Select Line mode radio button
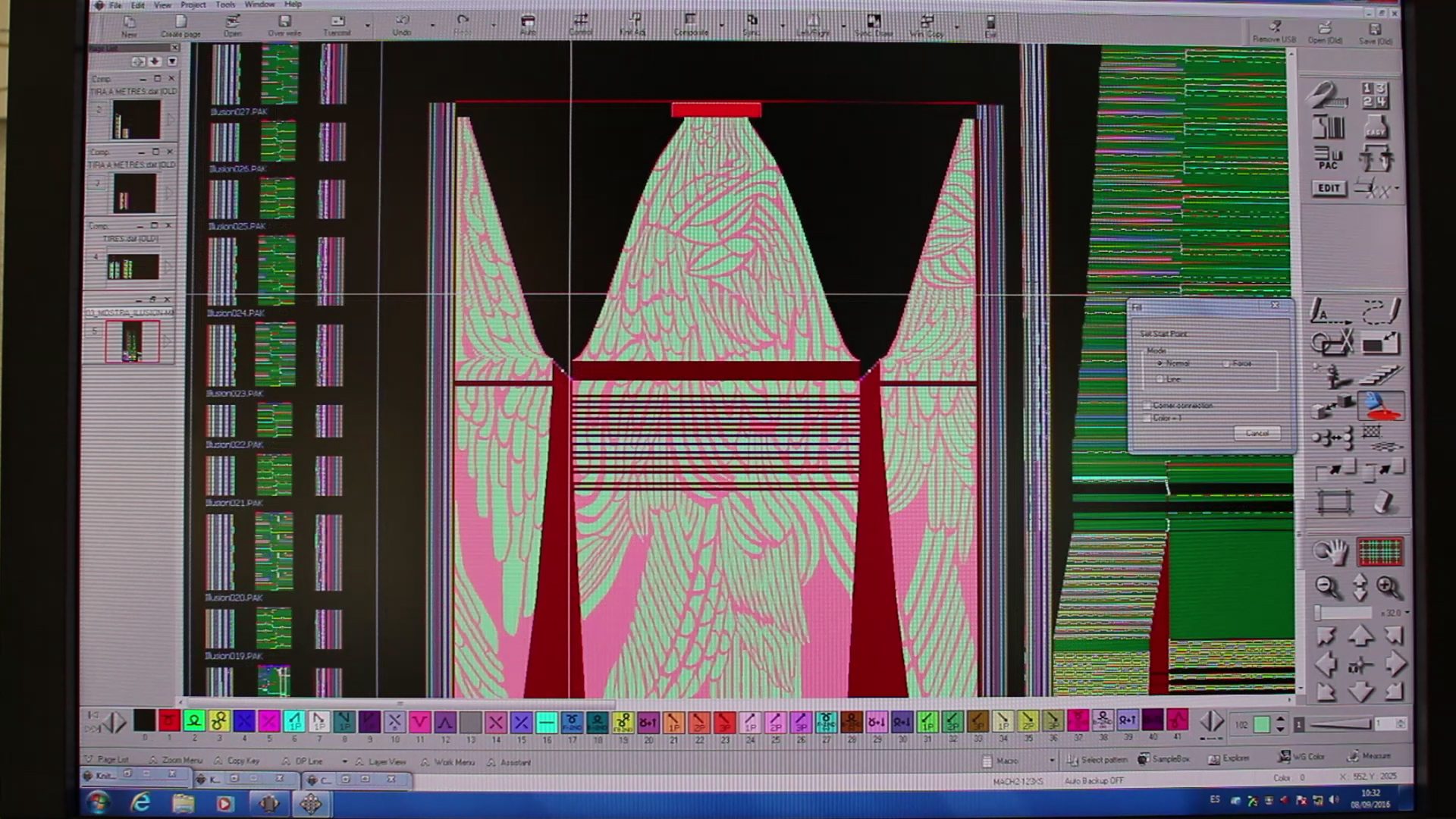Image resolution: width=1456 pixels, height=819 pixels. coord(1159,379)
